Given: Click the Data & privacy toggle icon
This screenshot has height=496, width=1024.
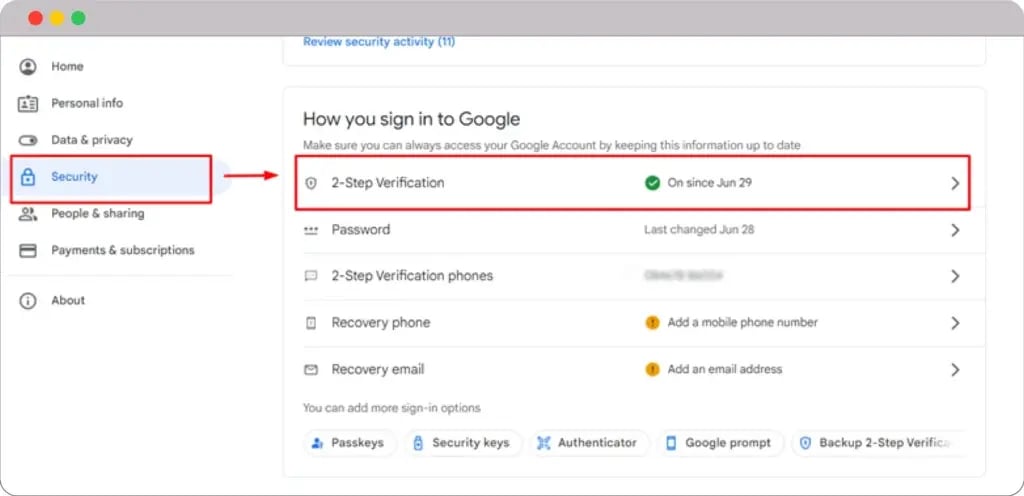Looking at the screenshot, I should 28,140.
